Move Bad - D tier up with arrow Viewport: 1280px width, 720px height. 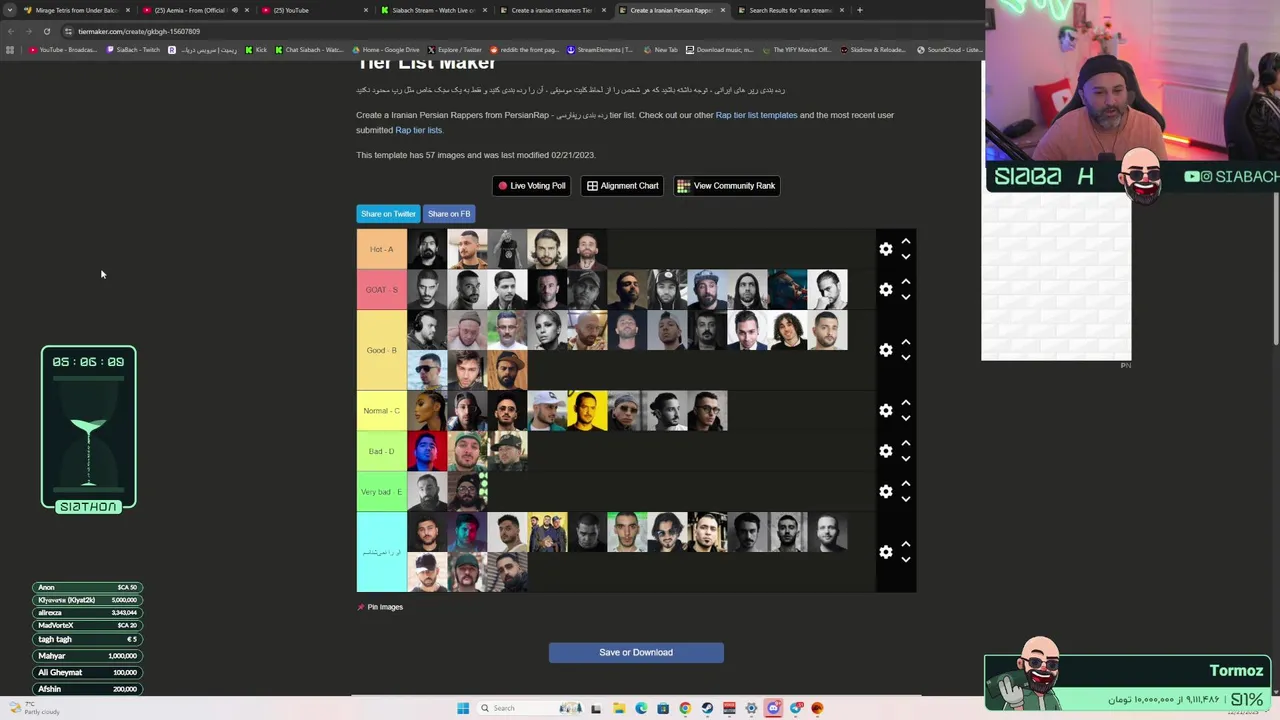tap(906, 443)
